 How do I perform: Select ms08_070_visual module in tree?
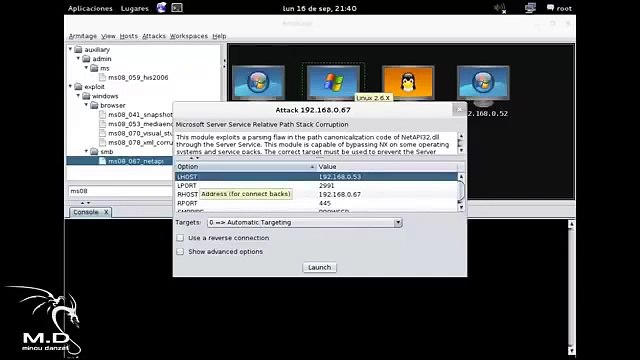click(140, 133)
